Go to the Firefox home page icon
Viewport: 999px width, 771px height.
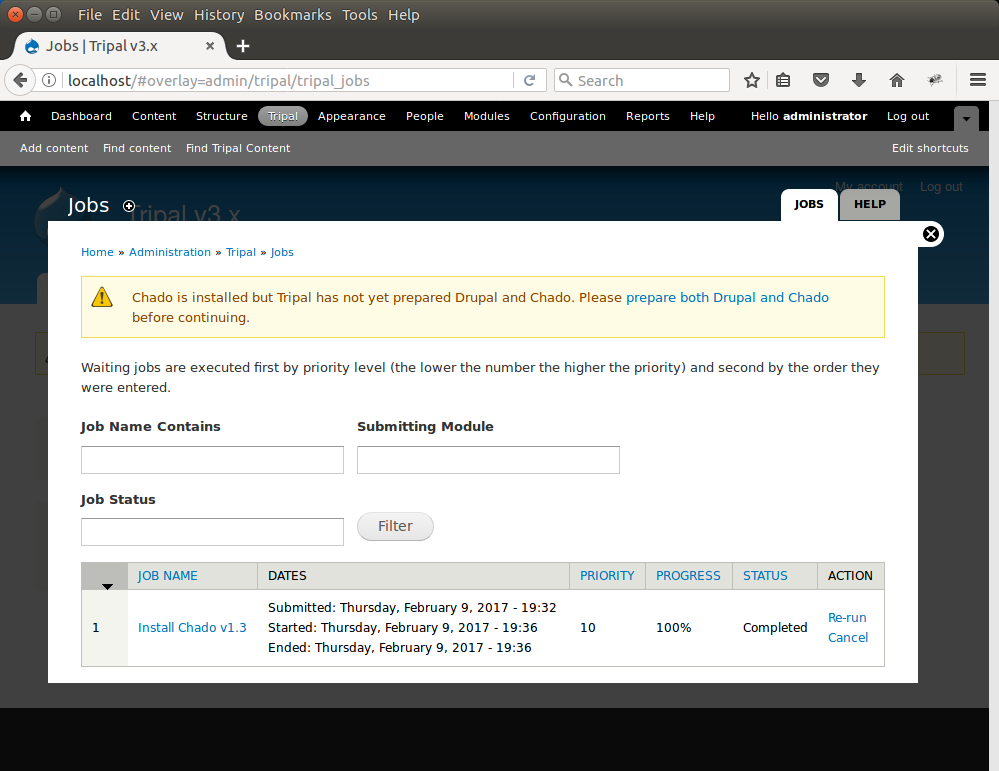896,80
